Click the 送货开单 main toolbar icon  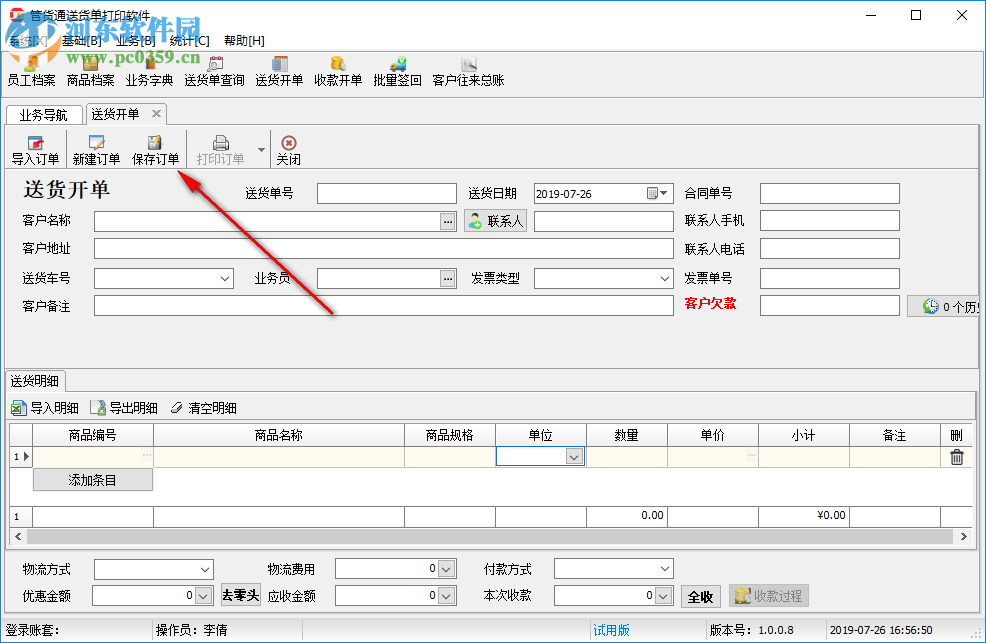pyautogui.click(x=279, y=72)
